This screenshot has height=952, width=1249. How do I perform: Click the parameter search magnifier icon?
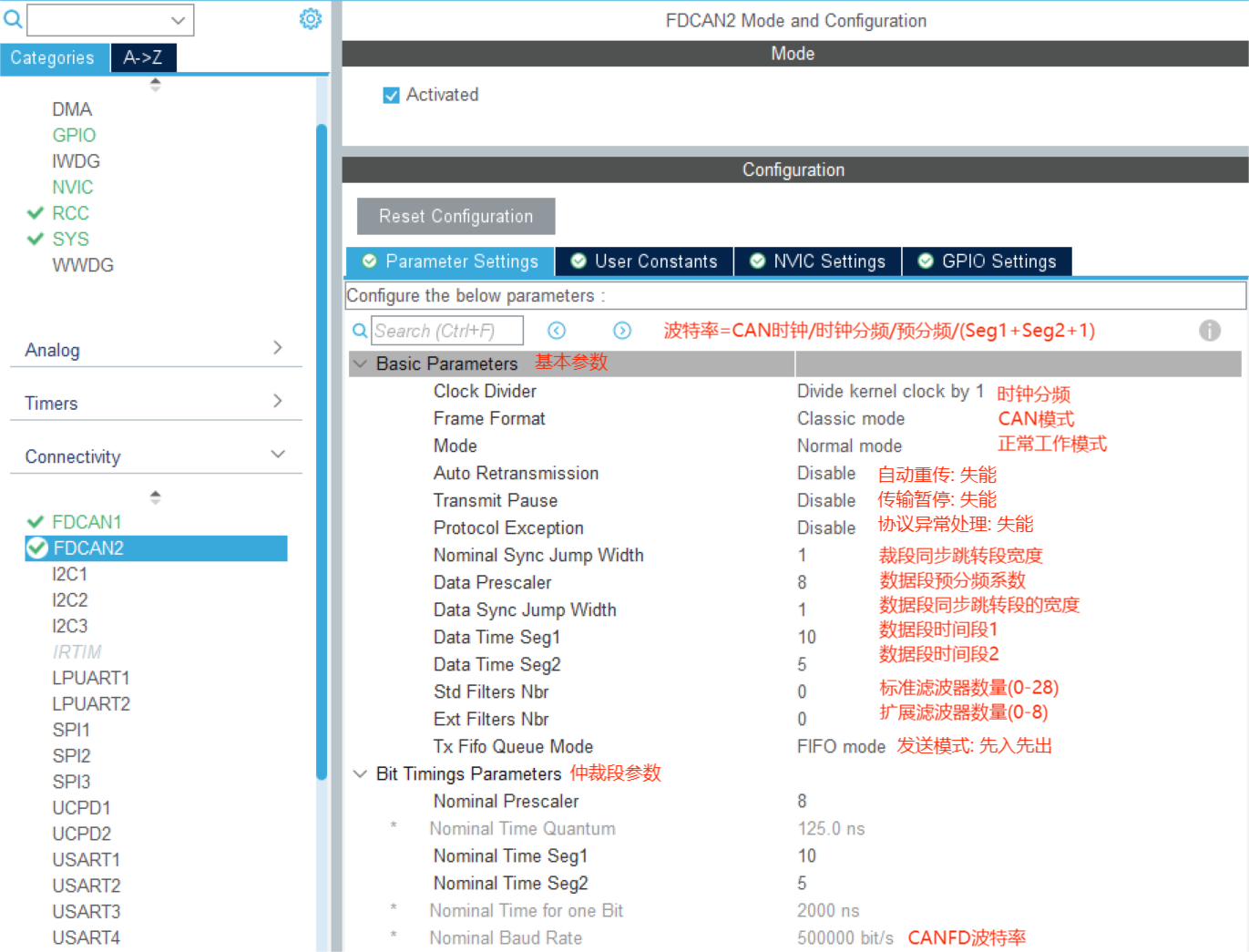pos(360,331)
